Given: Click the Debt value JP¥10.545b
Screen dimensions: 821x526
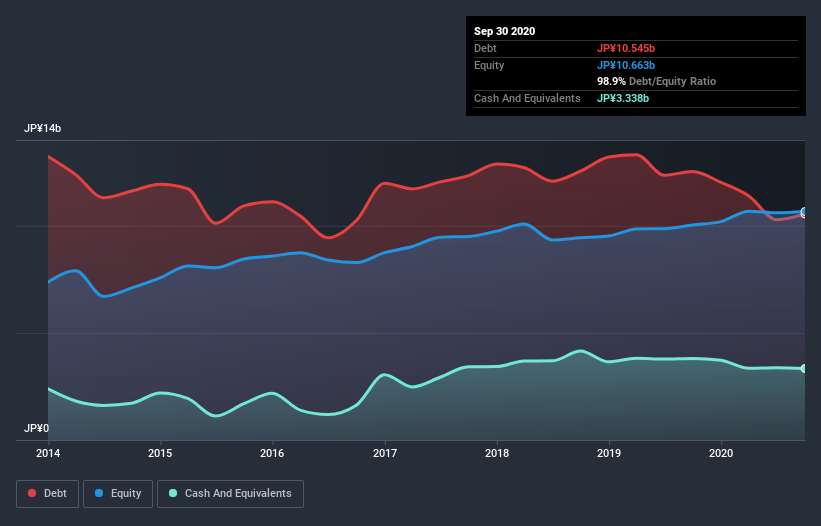Looking at the screenshot, I should click(x=626, y=48).
